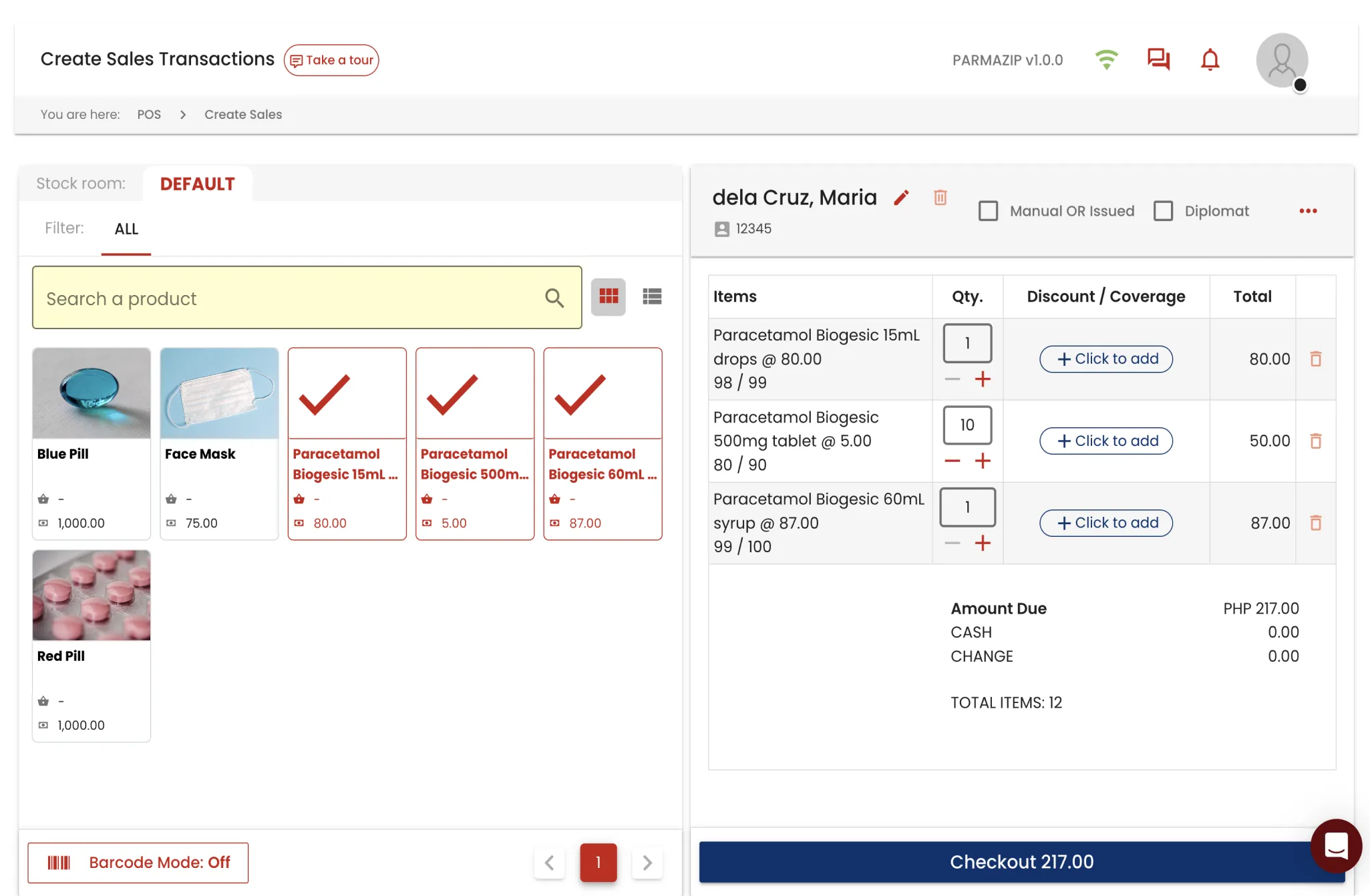1370x896 pixels.
Task: Click the Checkout 217.00 button
Action: click(x=1021, y=862)
